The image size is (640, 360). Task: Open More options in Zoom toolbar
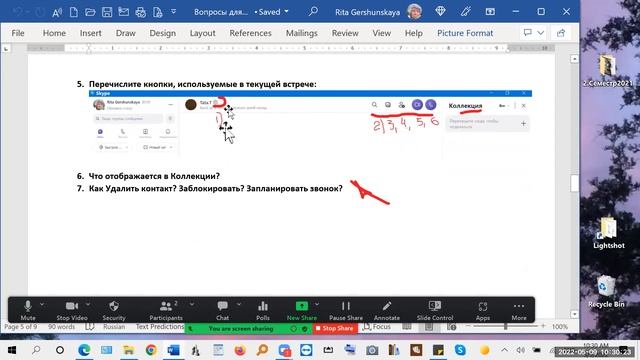pyautogui.click(x=519, y=310)
